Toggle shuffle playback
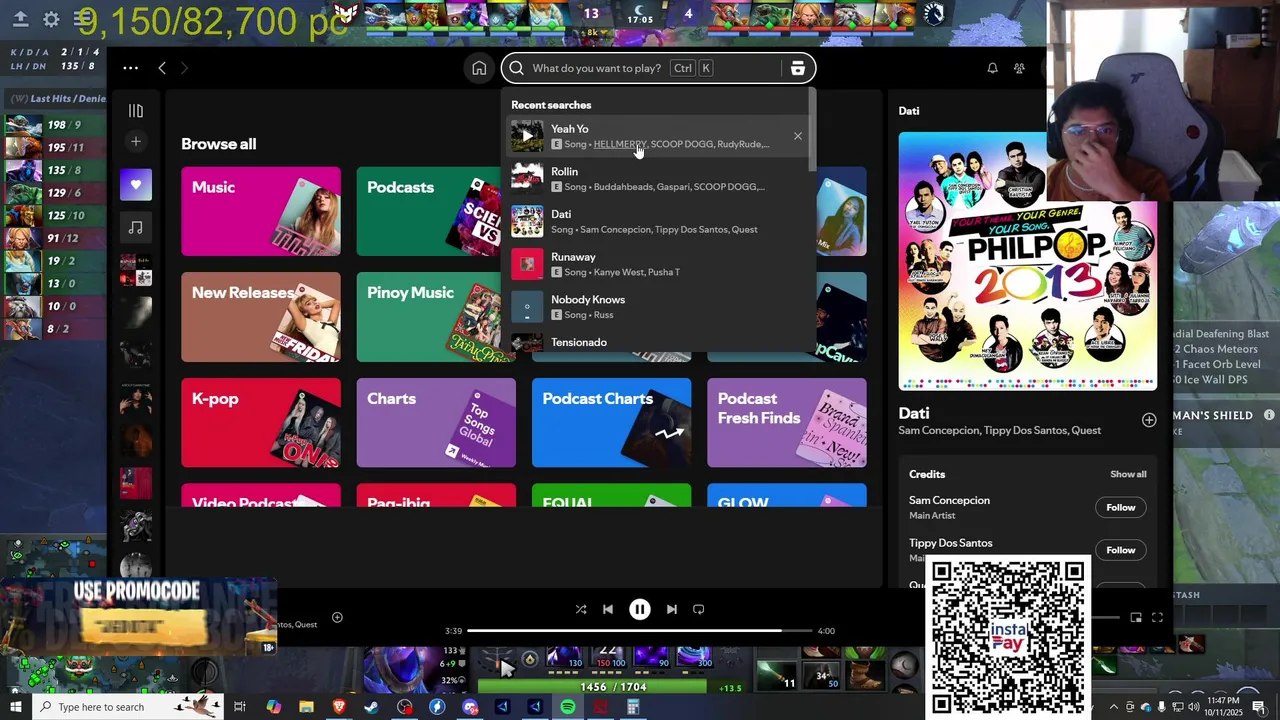The image size is (1280, 720). click(581, 609)
